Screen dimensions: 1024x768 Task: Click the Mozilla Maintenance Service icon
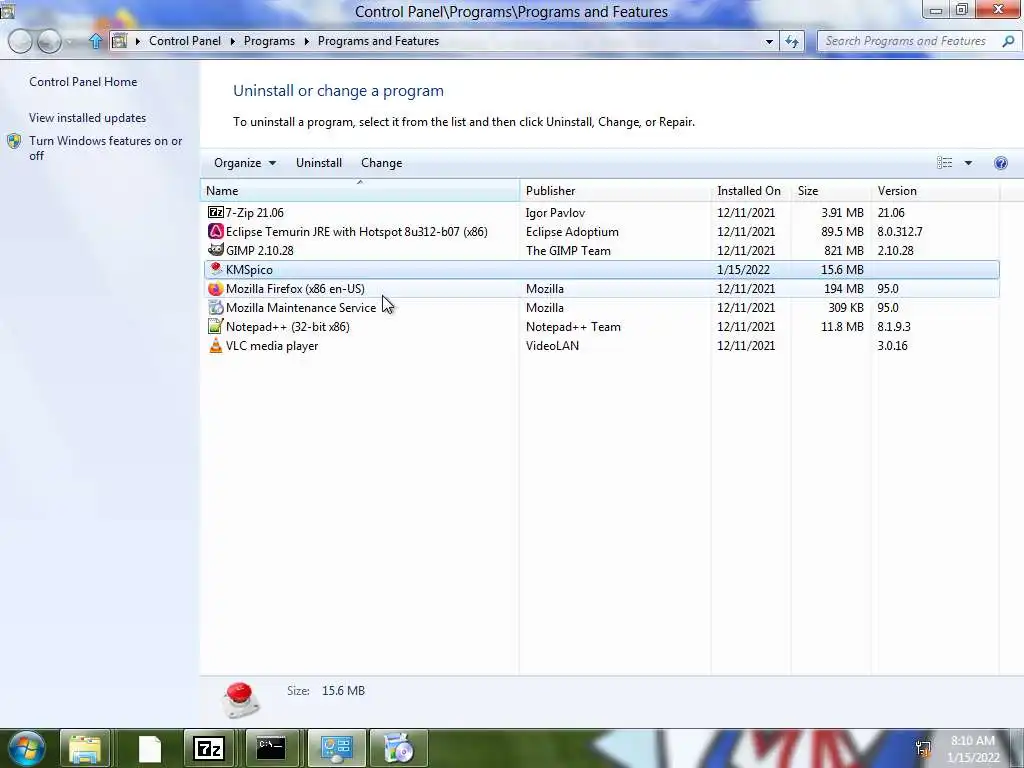[x=216, y=307]
